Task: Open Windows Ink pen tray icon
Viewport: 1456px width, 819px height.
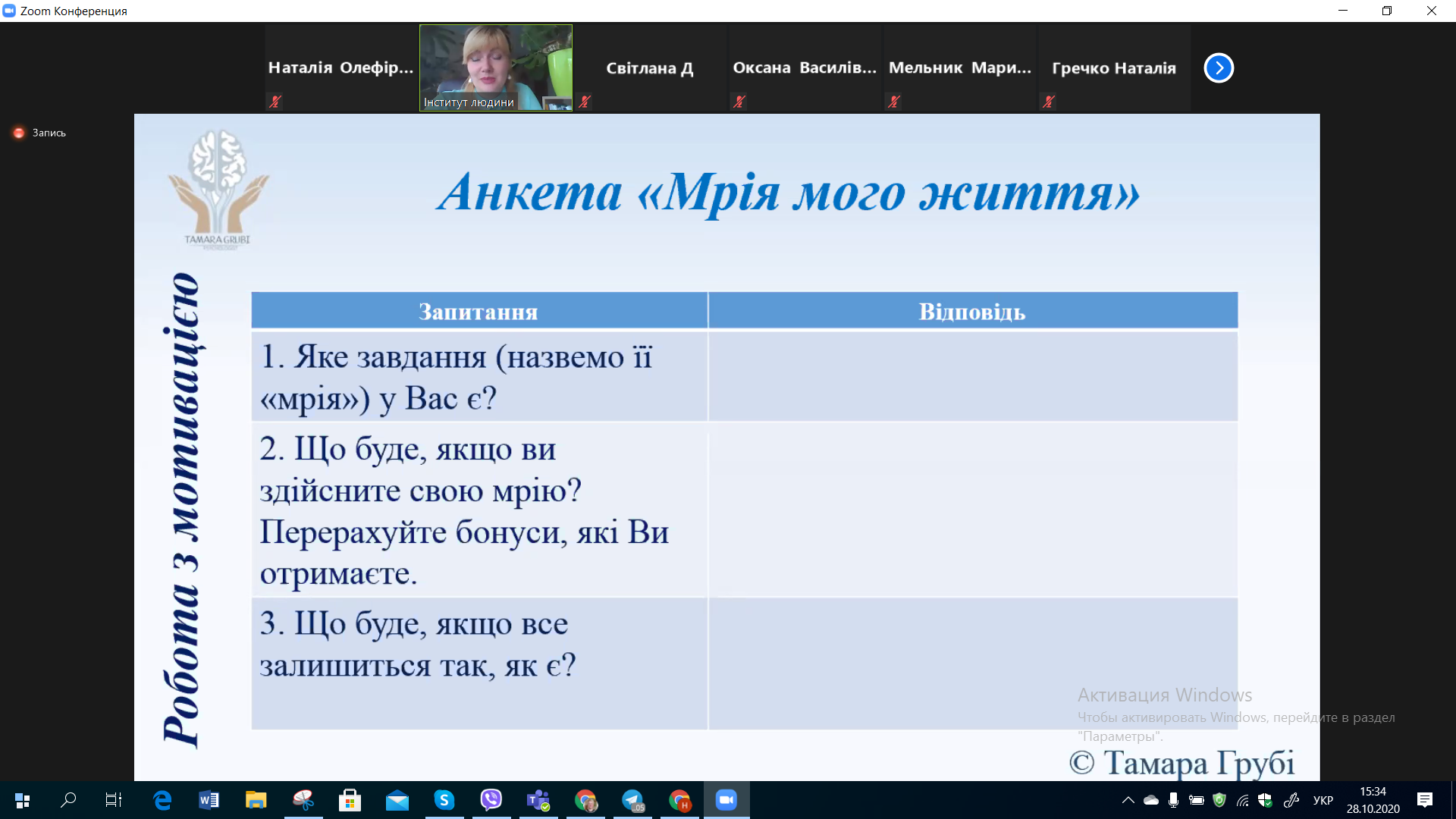Action: tap(1291, 800)
